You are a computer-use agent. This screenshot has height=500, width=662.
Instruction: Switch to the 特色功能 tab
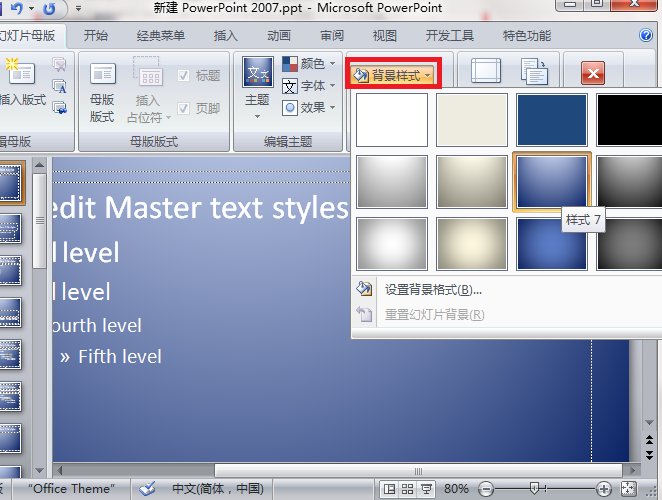[x=526, y=35]
